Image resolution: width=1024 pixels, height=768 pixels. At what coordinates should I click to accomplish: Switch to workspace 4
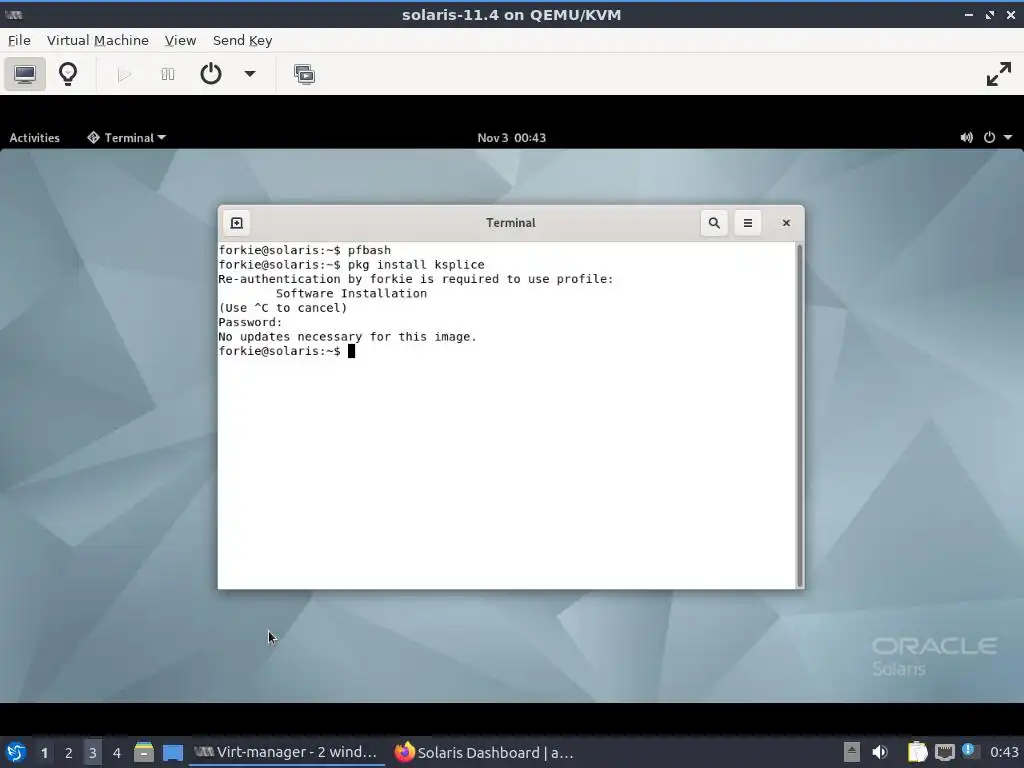pos(117,753)
